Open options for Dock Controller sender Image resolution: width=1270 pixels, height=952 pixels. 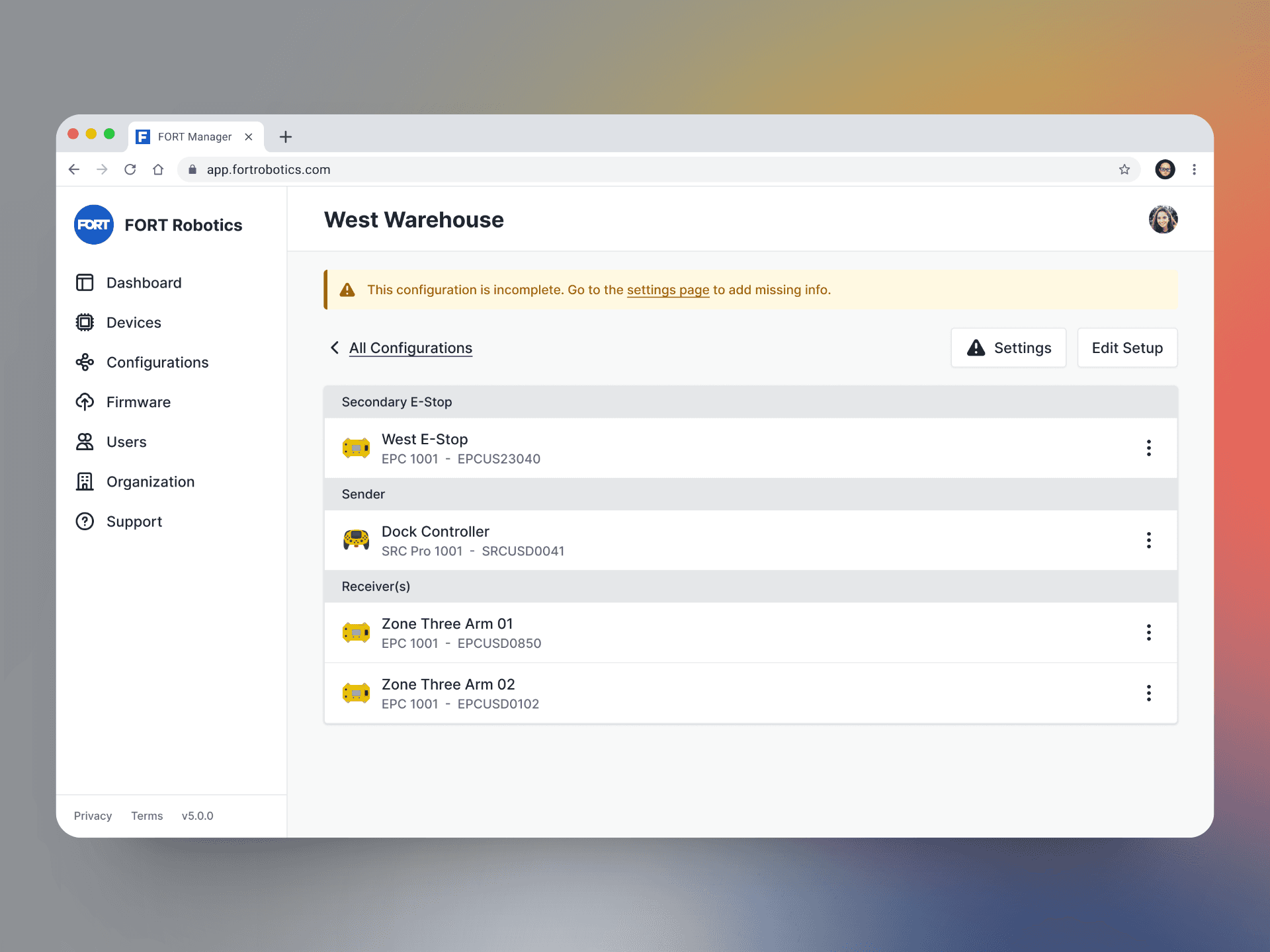pos(1149,540)
